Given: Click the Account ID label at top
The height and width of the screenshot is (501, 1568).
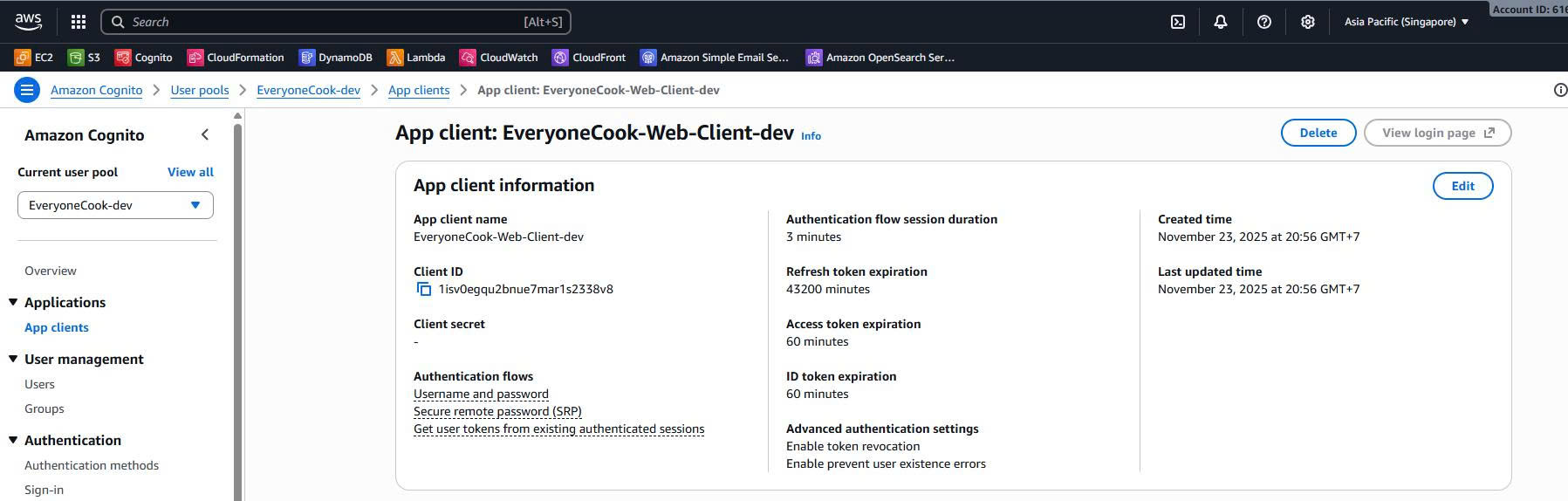Looking at the screenshot, I should 1530,9.
